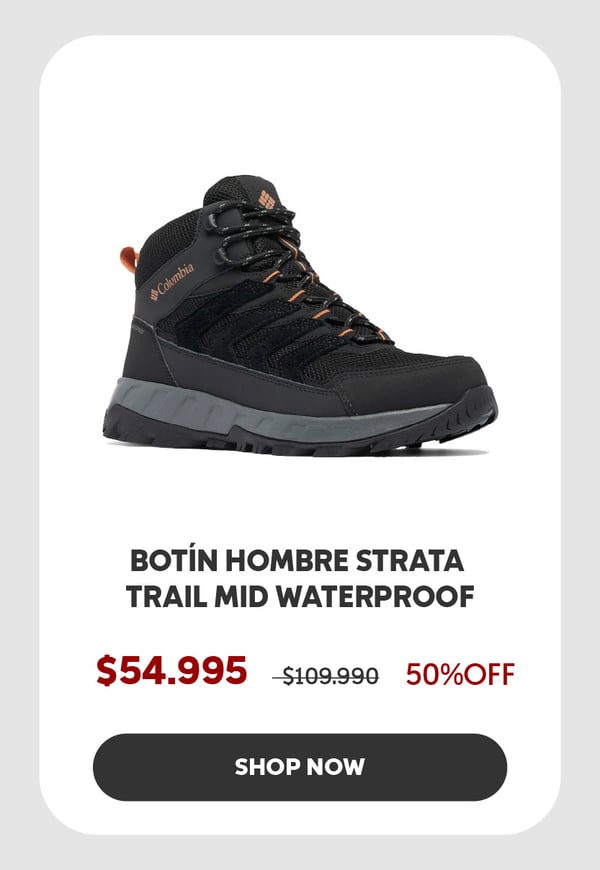Open the black Columbia boot product image
600x870 pixels.
(x=300, y=315)
